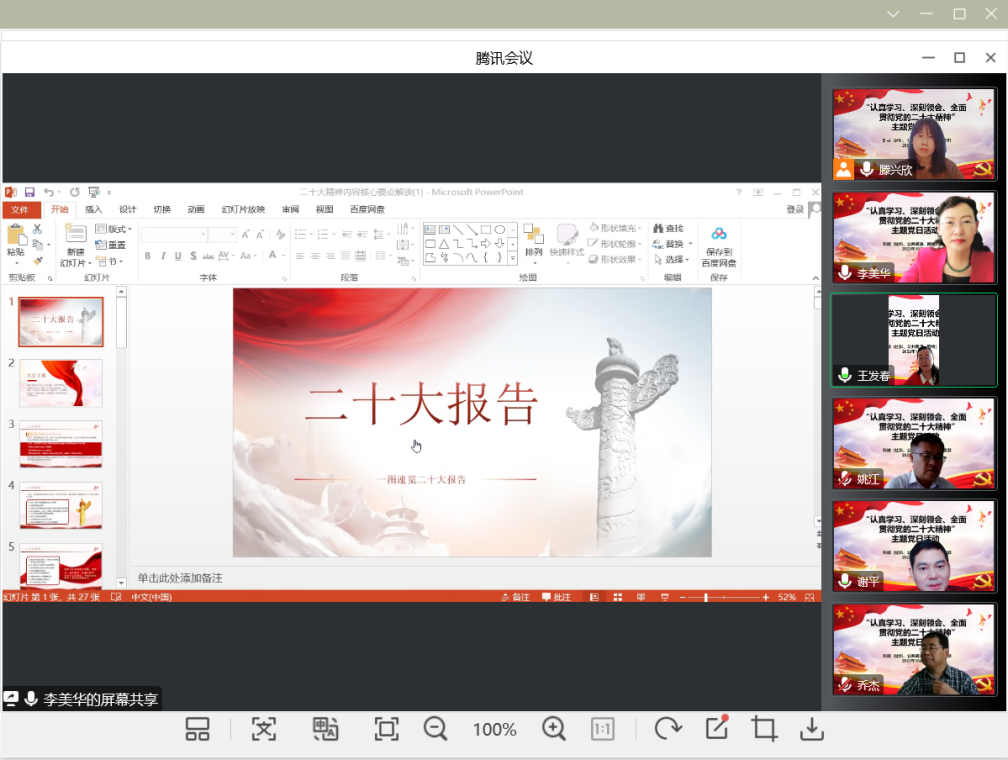Rotate the image clockwise
1008x760 pixels.
(668, 729)
